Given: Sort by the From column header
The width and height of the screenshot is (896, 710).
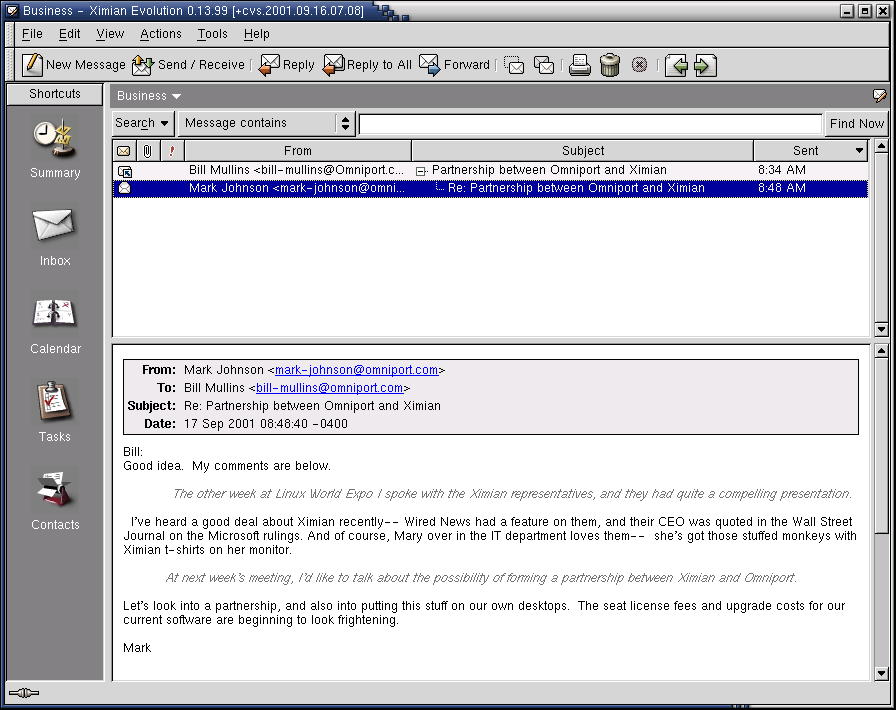Looking at the screenshot, I should coord(298,151).
